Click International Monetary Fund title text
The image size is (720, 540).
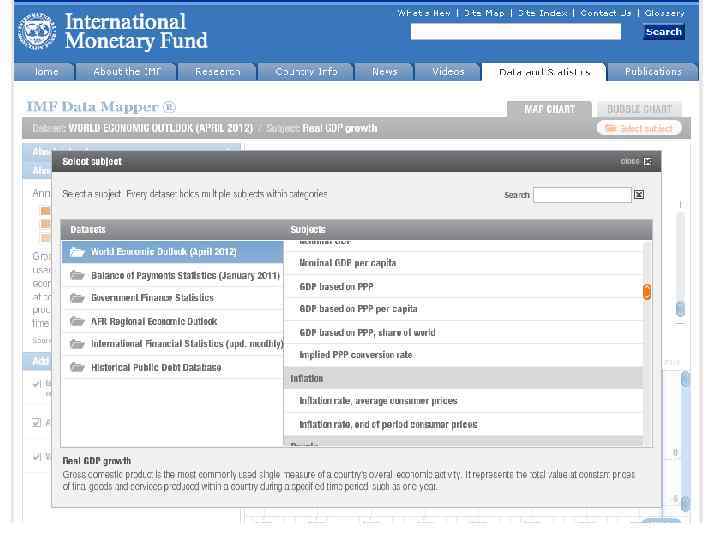(135, 31)
